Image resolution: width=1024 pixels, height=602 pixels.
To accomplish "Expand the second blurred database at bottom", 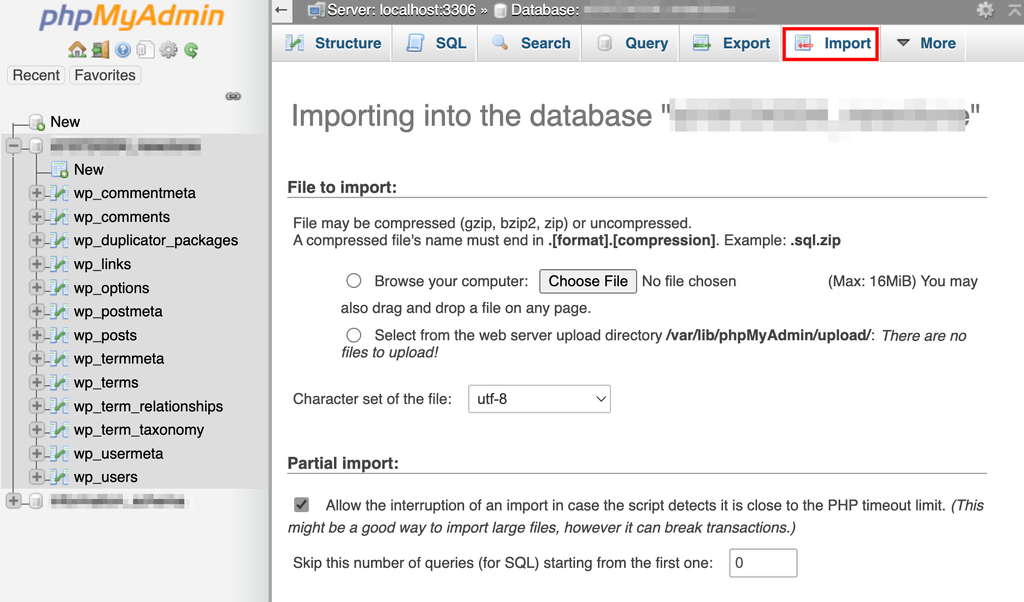I will pyautogui.click(x=14, y=501).
